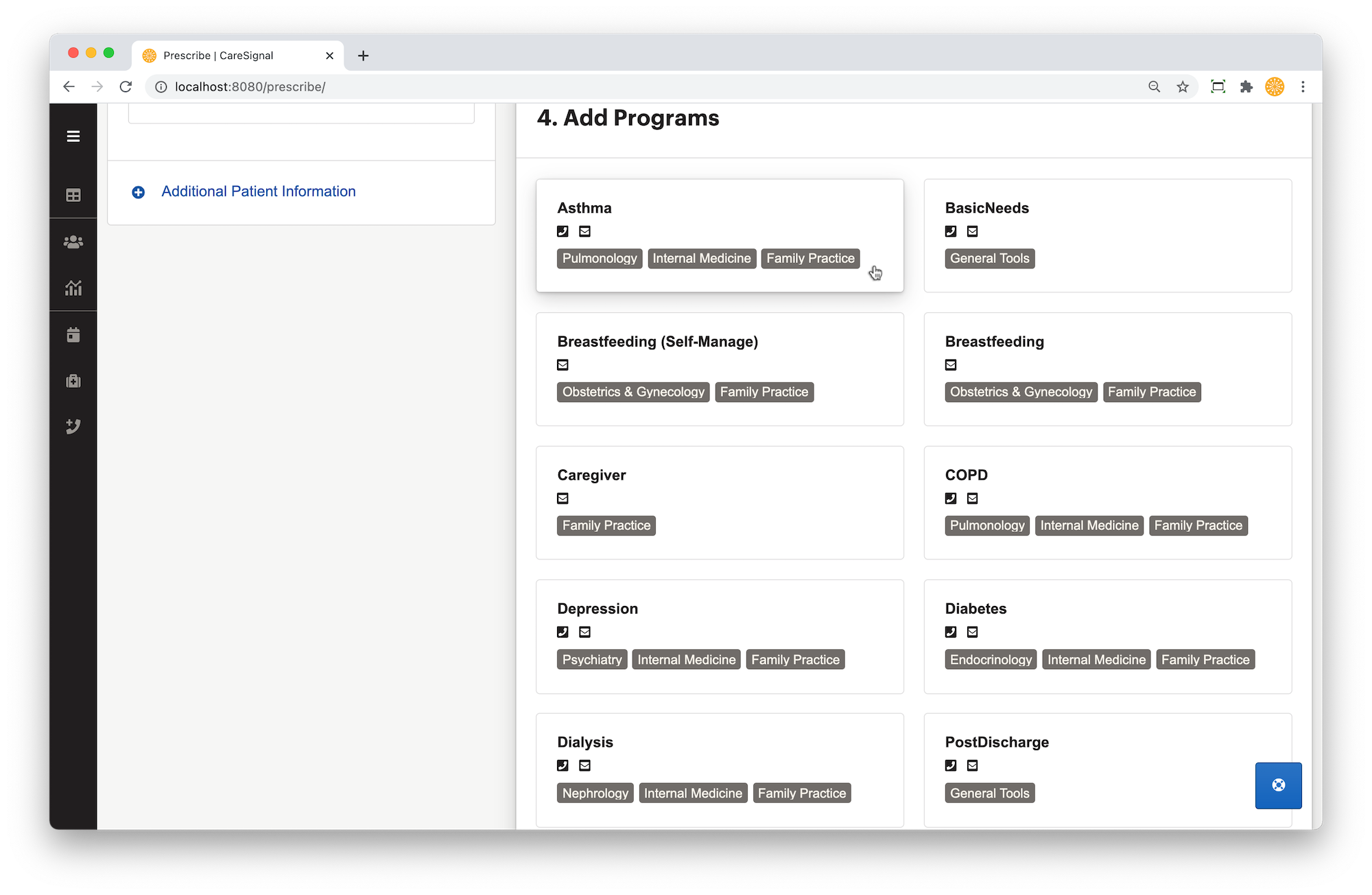Click Family Practice tag on Caregiver card
The image size is (1372, 895).
pos(606,526)
